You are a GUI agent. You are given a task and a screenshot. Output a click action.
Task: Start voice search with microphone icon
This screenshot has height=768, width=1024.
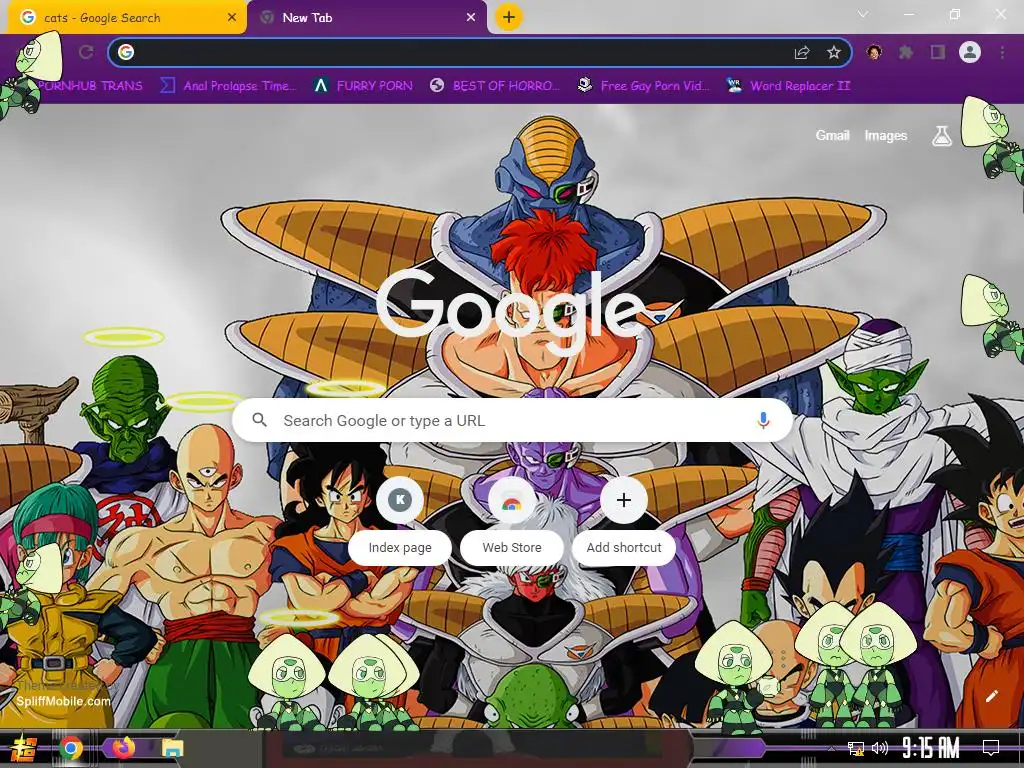(763, 420)
